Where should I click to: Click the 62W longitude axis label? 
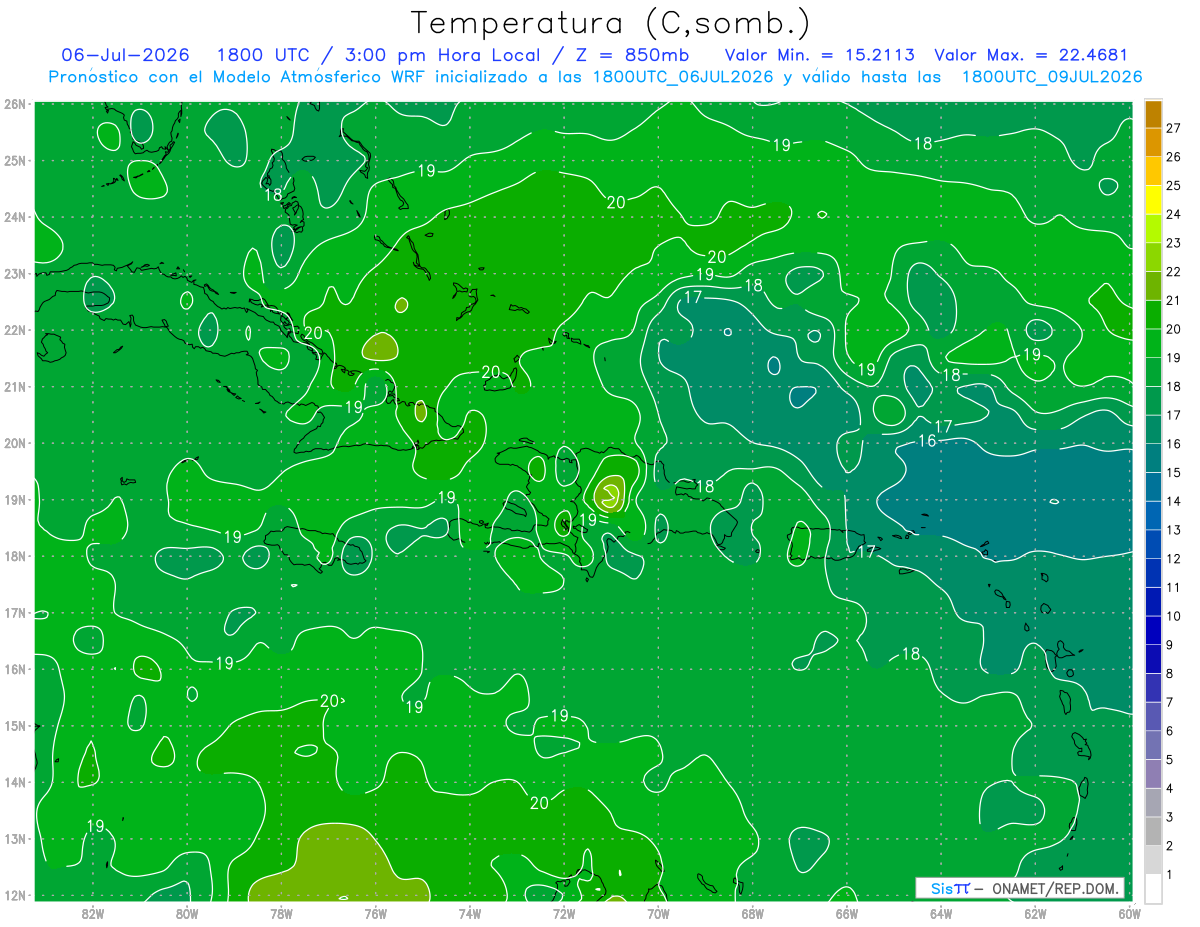click(x=1035, y=913)
